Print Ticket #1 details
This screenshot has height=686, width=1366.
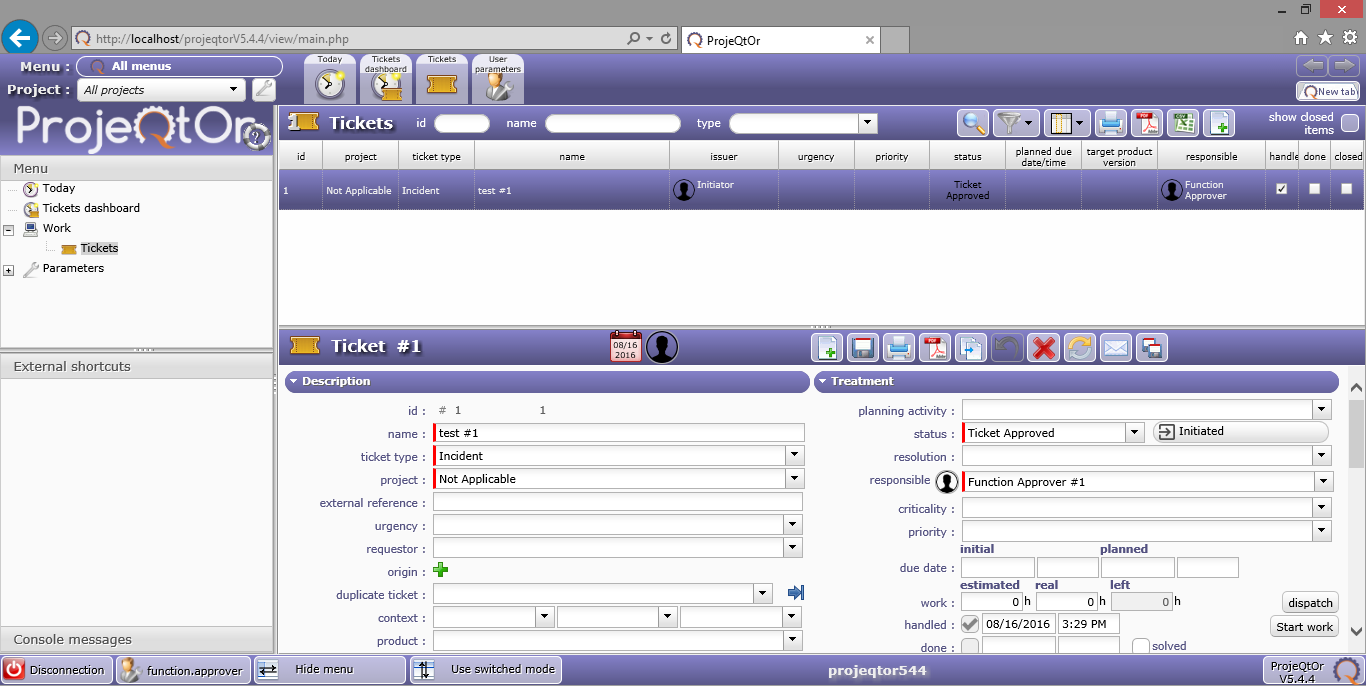(899, 348)
